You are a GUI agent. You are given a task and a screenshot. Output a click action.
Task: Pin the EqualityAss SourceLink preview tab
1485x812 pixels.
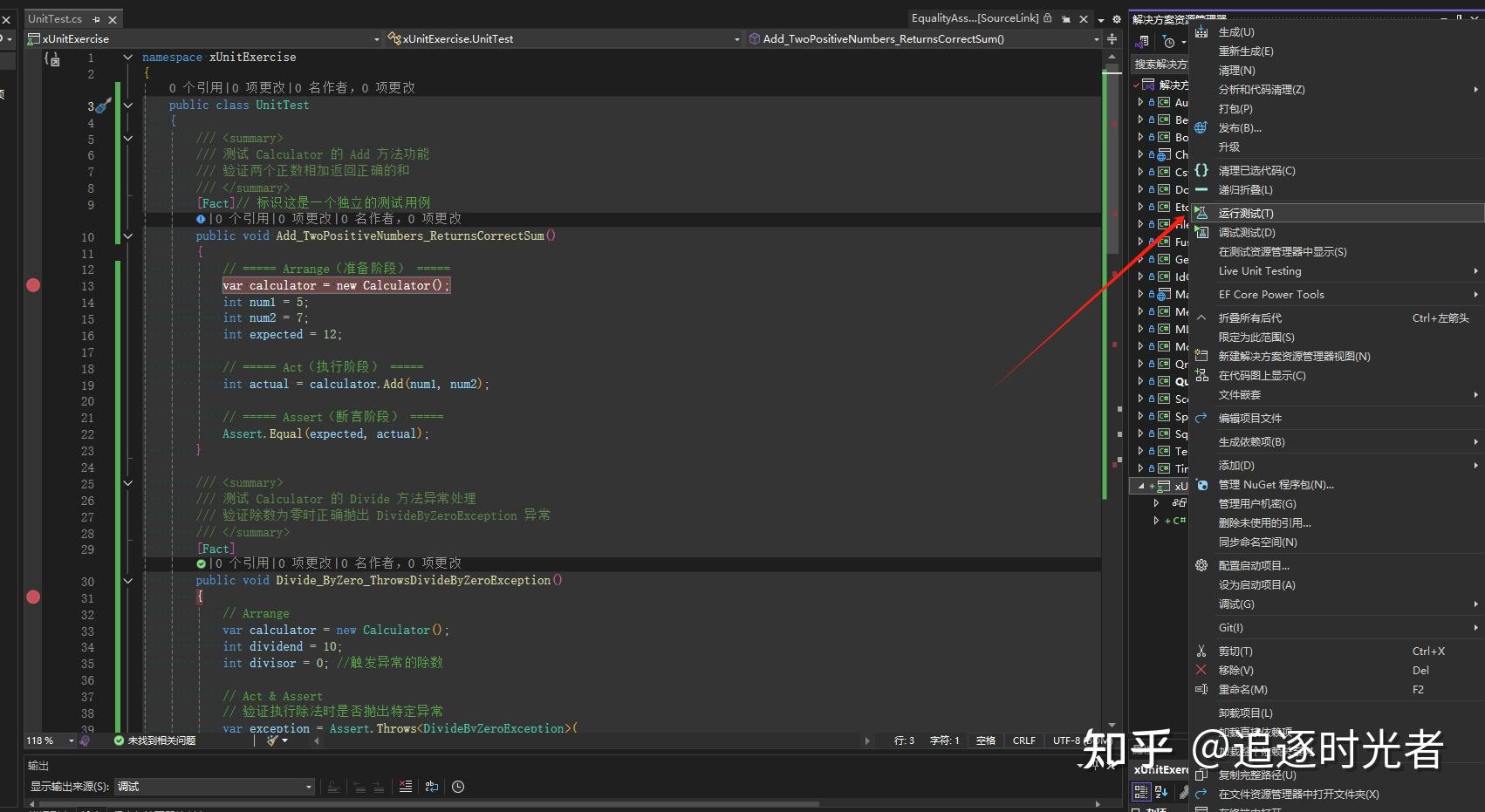(1066, 19)
